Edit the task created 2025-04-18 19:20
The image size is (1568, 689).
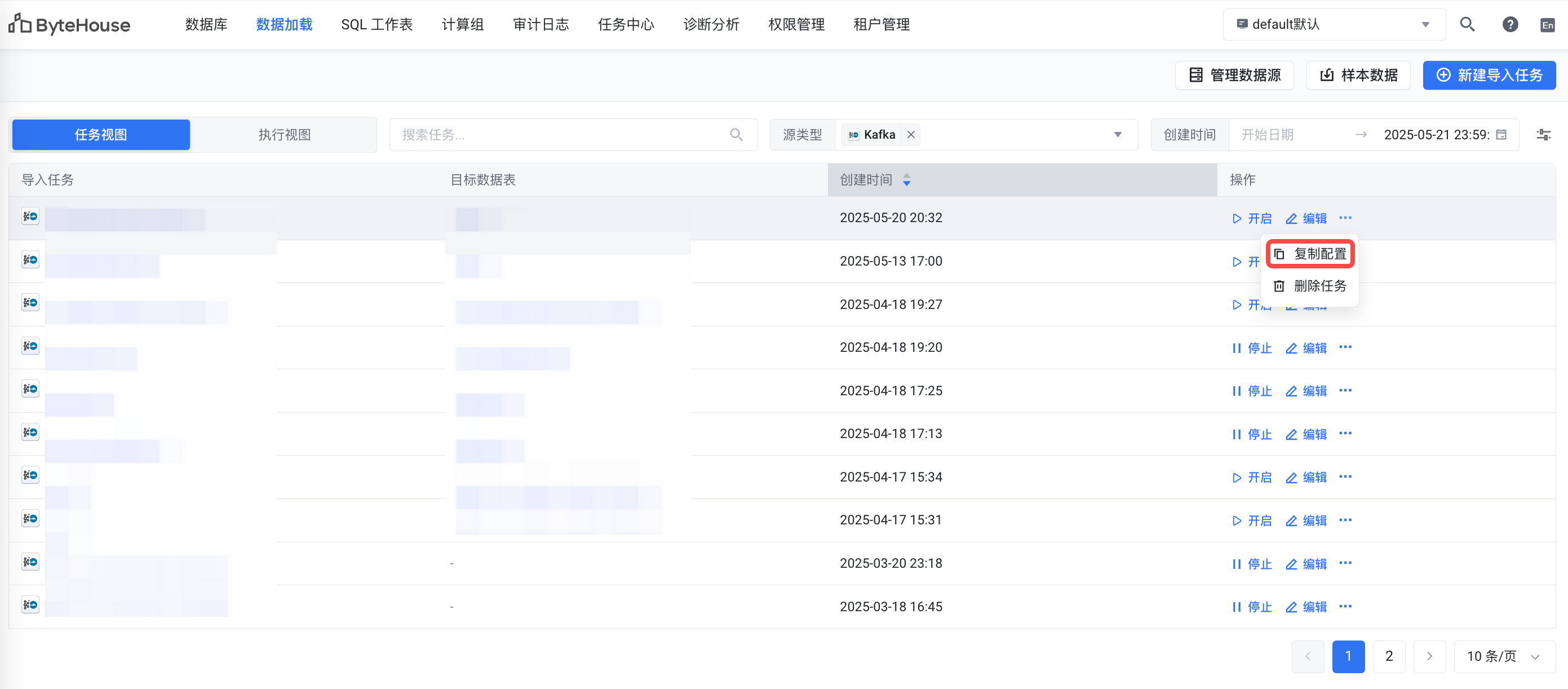[x=1306, y=348]
